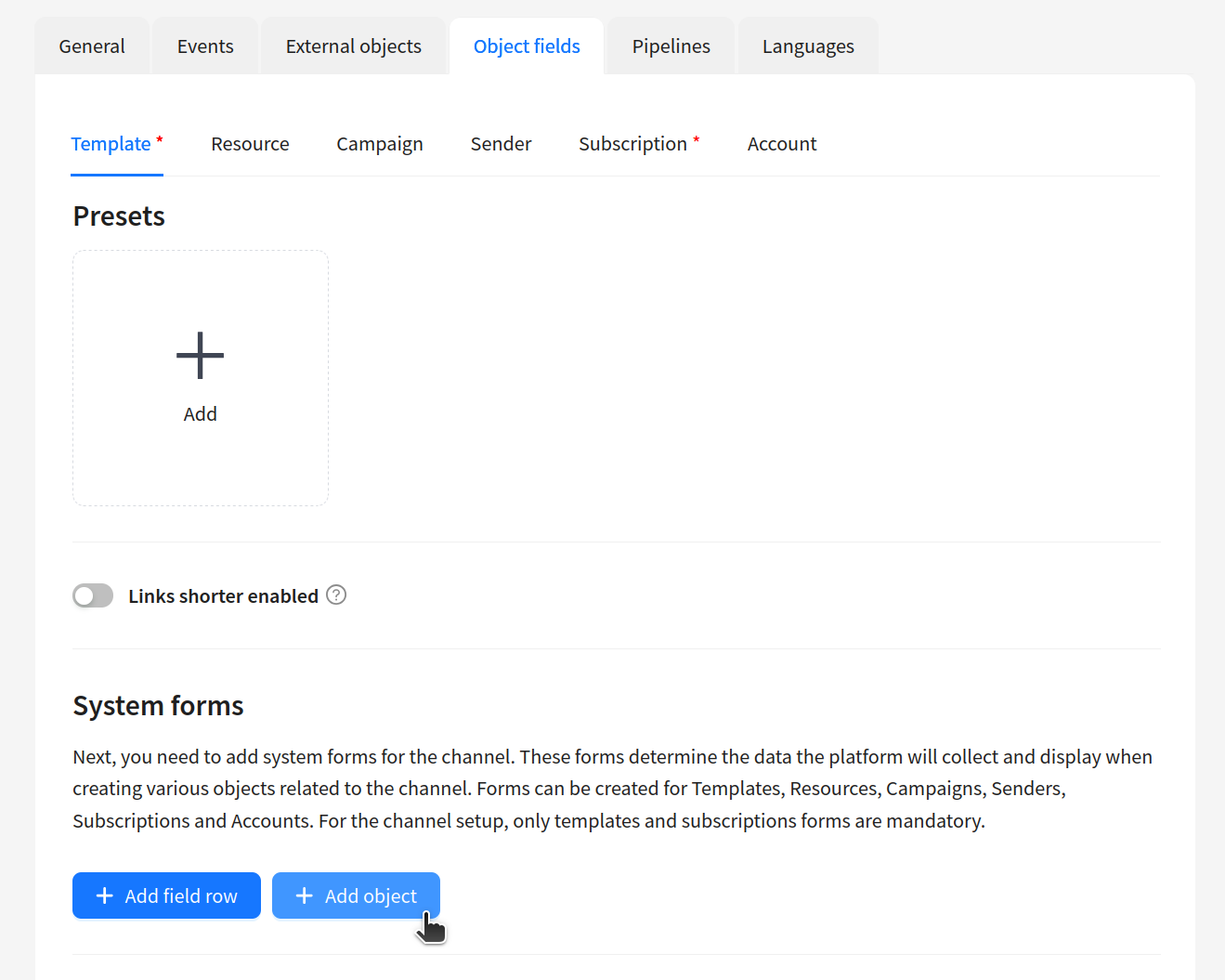Viewport: 1225px width, 980px height.
Task: Select the Object fields tab
Action: pyautogui.click(x=527, y=46)
